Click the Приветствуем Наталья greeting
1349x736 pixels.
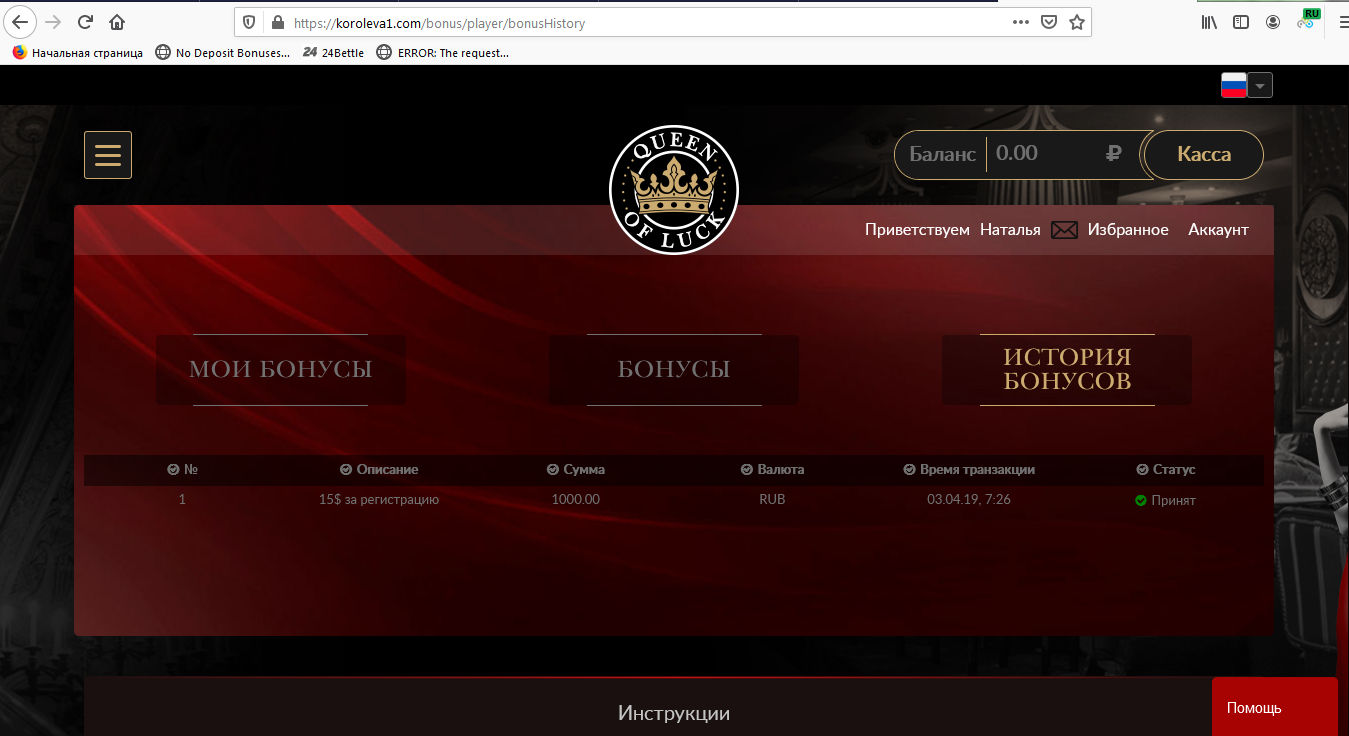pos(952,230)
